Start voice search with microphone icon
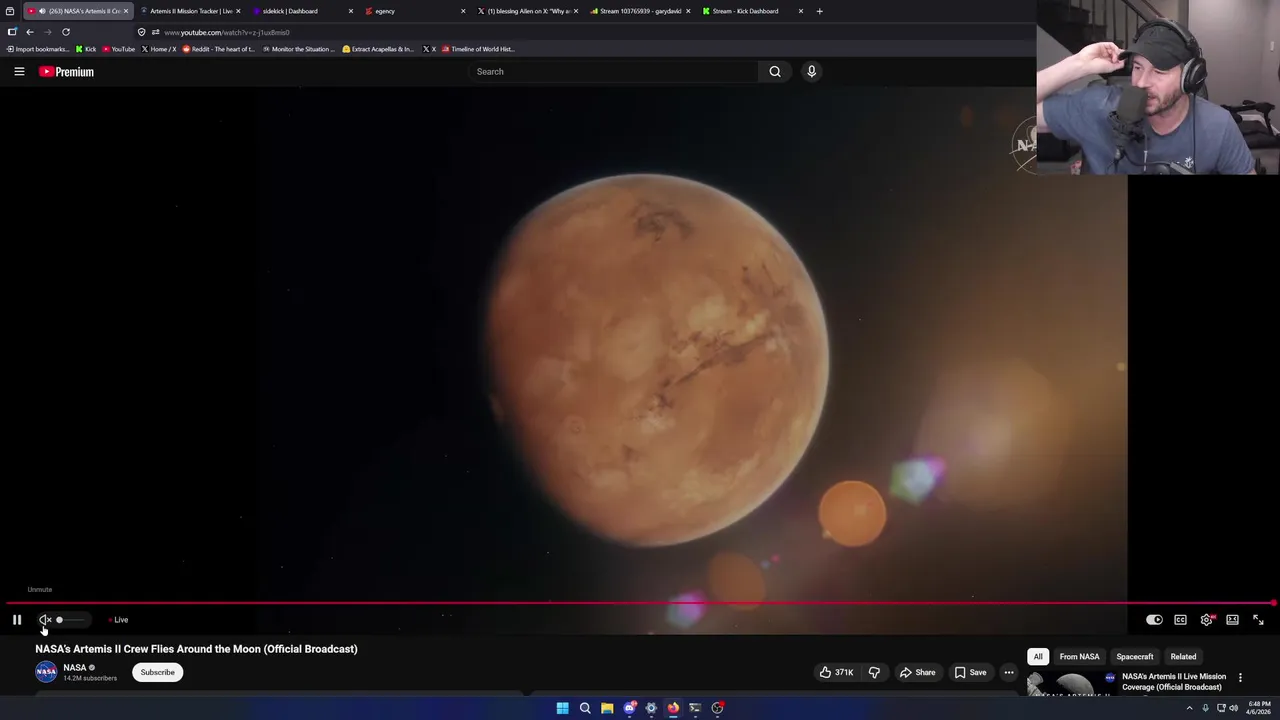The width and height of the screenshot is (1280, 720). pos(811,71)
